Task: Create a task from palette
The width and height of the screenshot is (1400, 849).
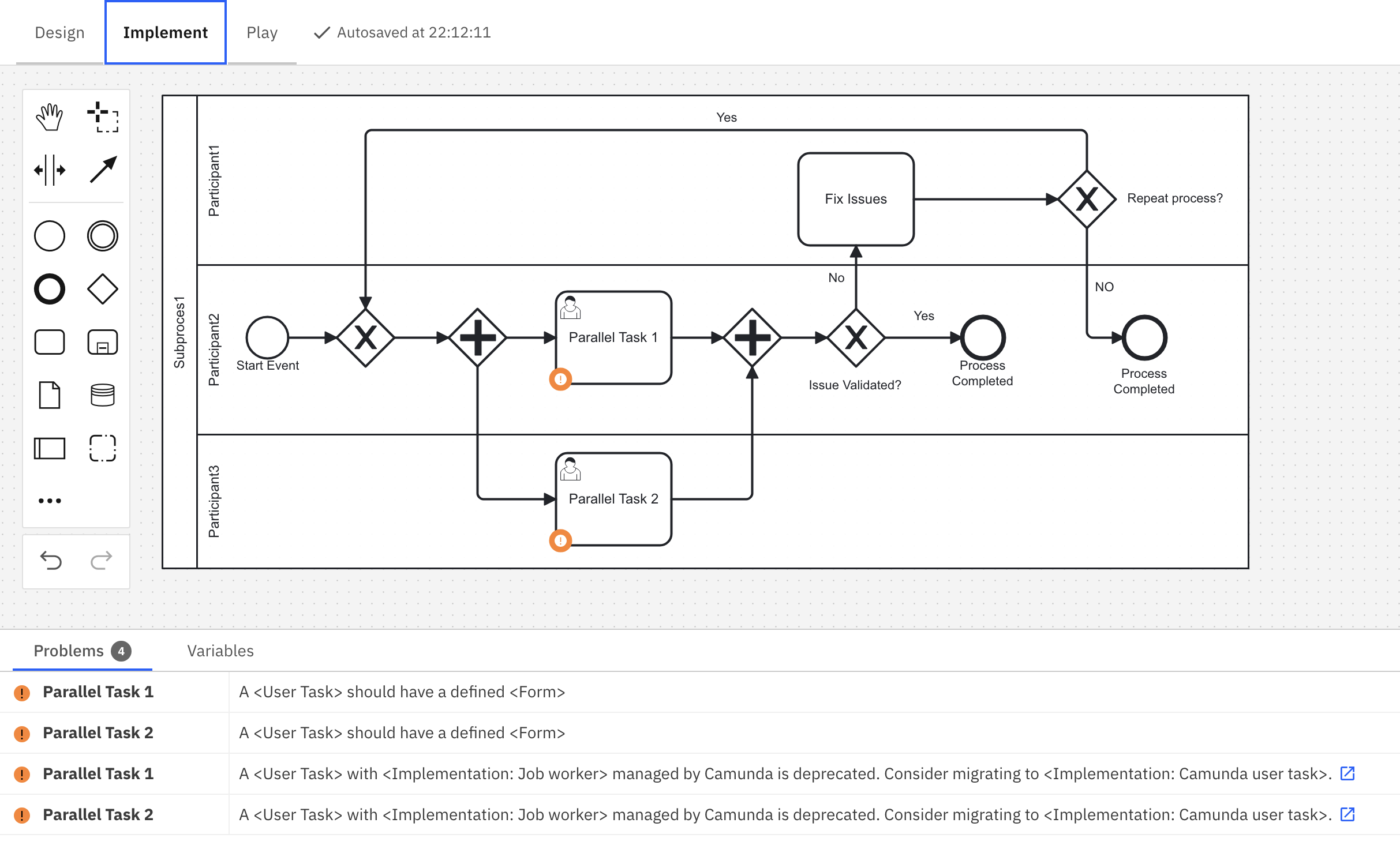Action: [50, 342]
